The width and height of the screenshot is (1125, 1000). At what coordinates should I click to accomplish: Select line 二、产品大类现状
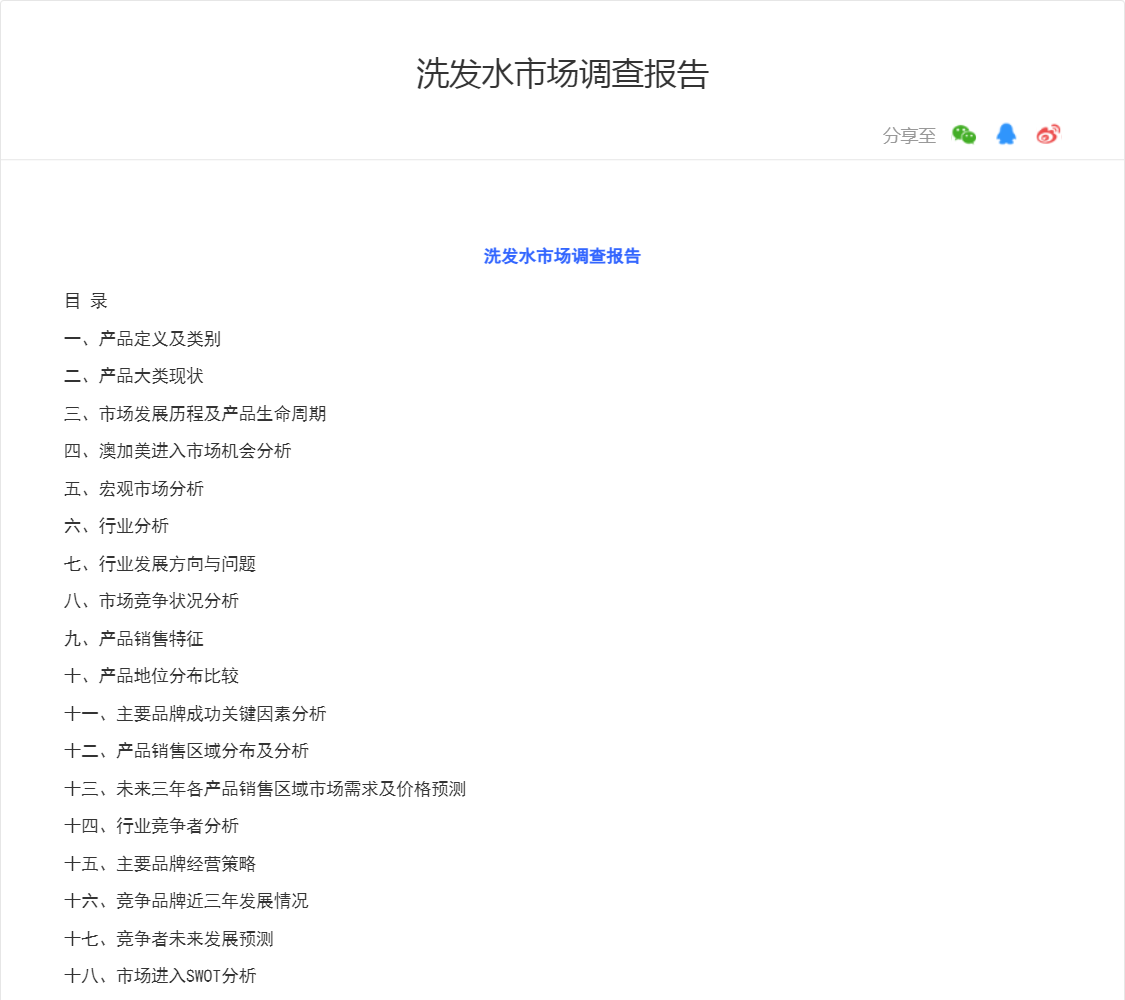click(133, 376)
